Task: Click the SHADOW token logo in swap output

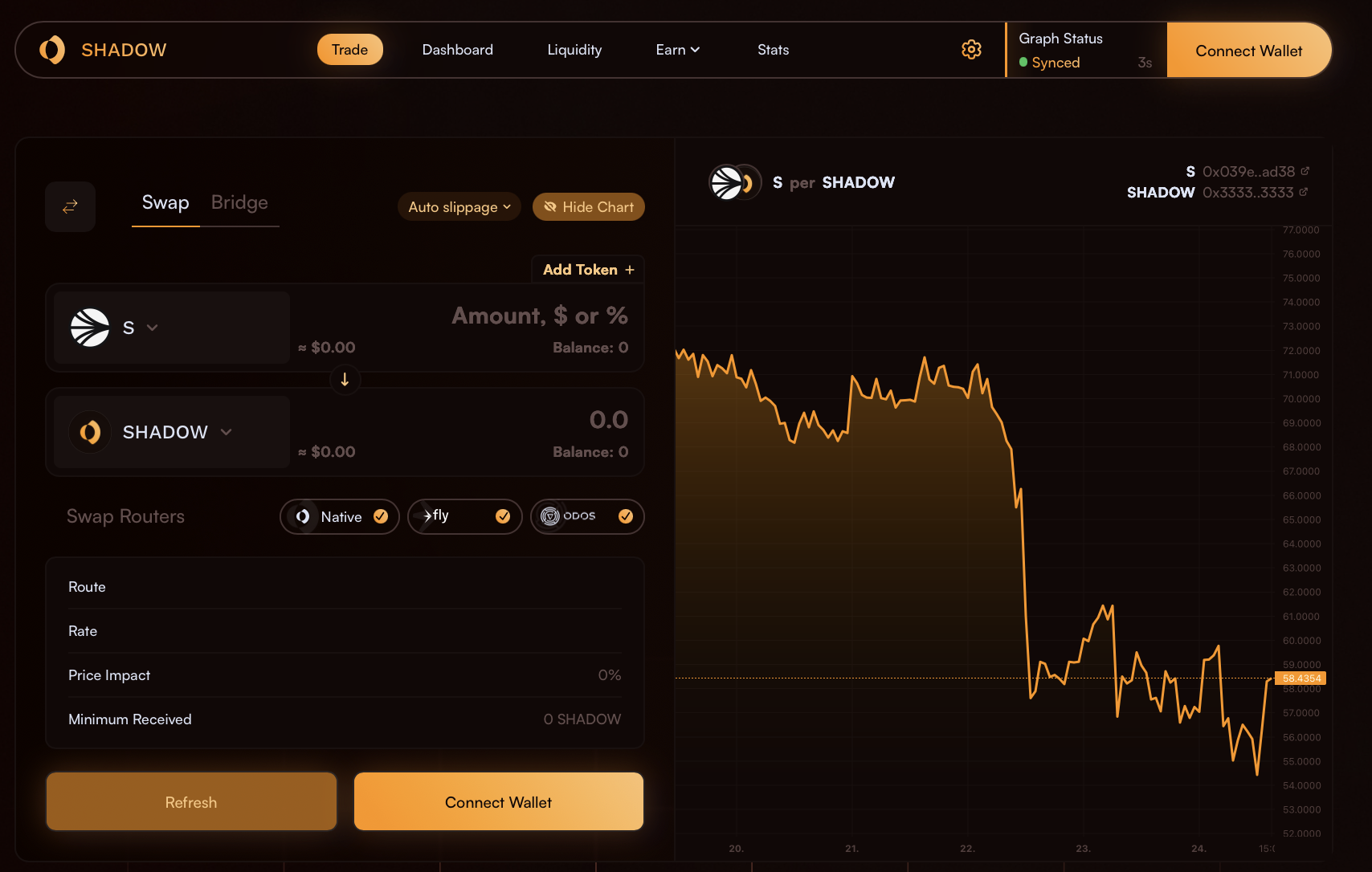Action: click(x=90, y=432)
